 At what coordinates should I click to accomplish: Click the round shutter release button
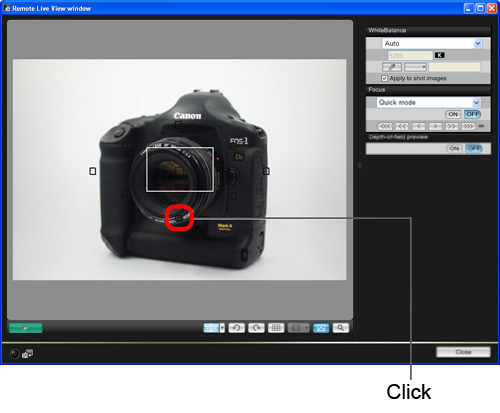pos(14,353)
